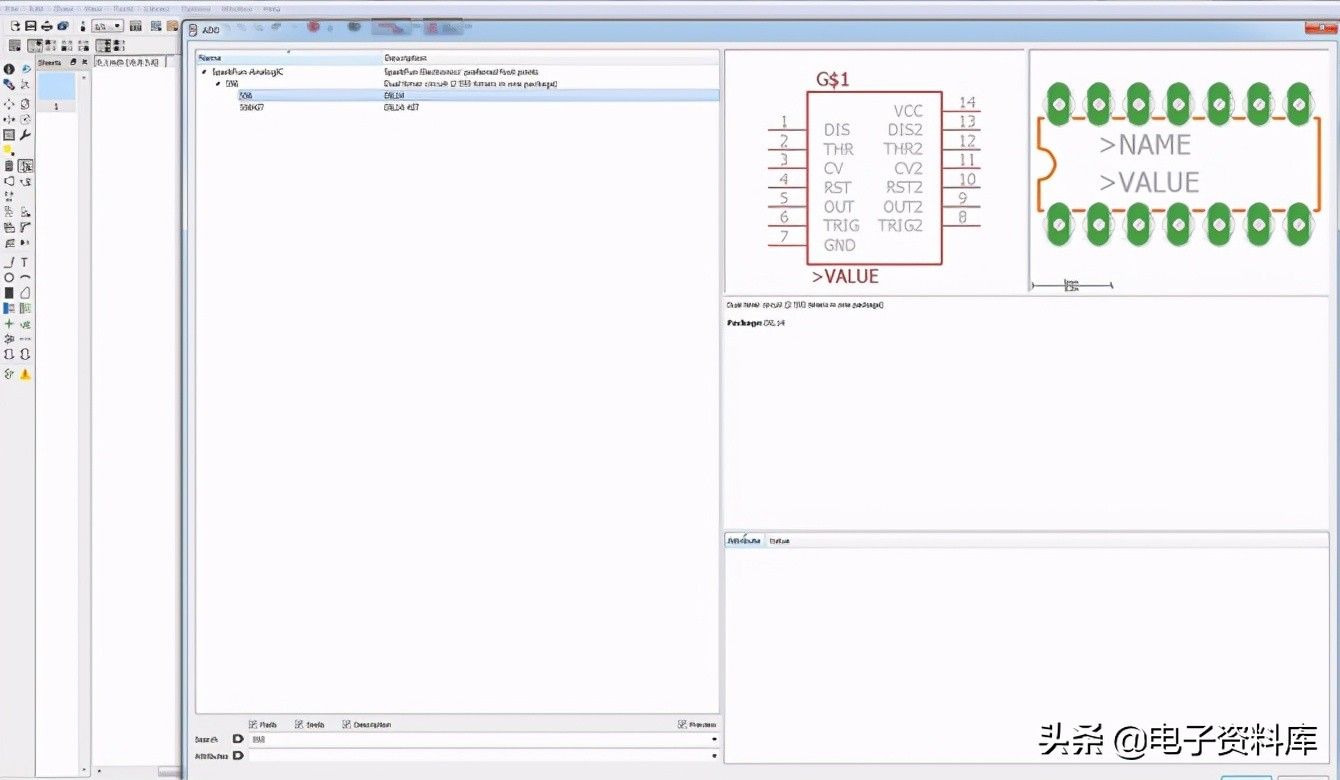Image resolution: width=1340 pixels, height=780 pixels.
Task: Switch to the Attributes tab
Action: (x=744, y=541)
